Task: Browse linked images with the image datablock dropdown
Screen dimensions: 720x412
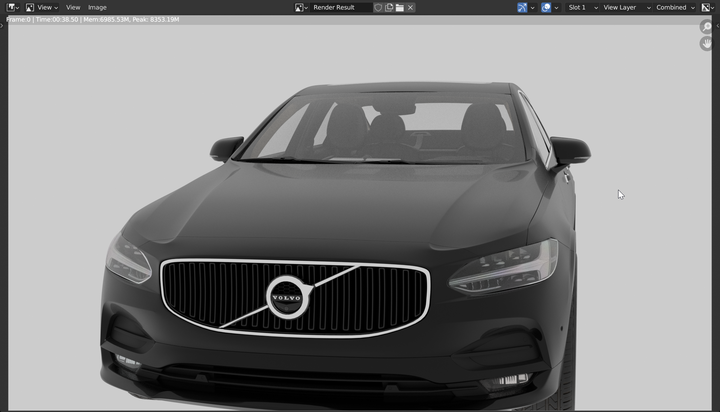Action: click(x=301, y=7)
